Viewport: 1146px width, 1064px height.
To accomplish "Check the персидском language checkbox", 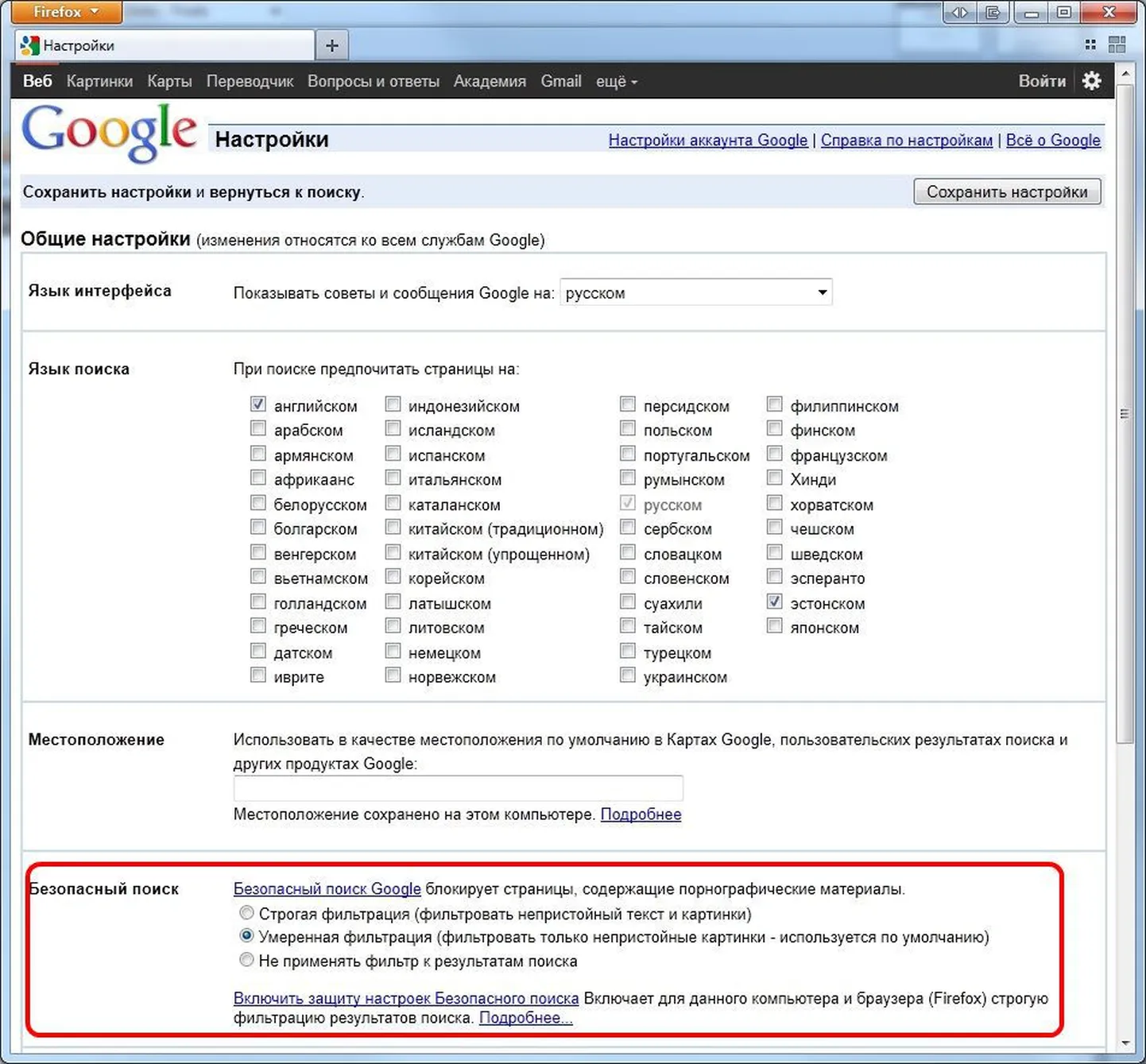I will 628,404.
